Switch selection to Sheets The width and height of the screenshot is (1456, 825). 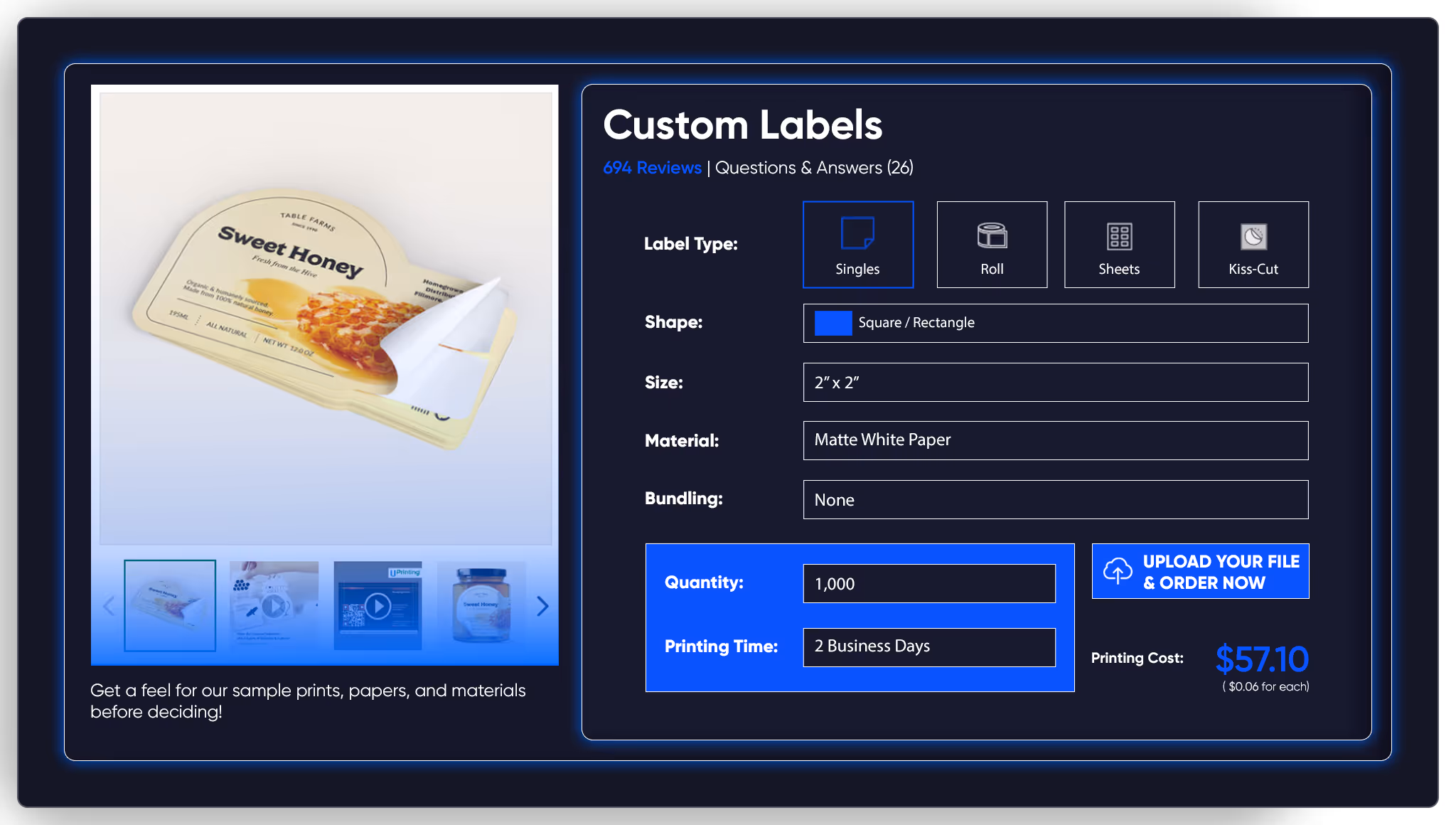pos(1118,244)
